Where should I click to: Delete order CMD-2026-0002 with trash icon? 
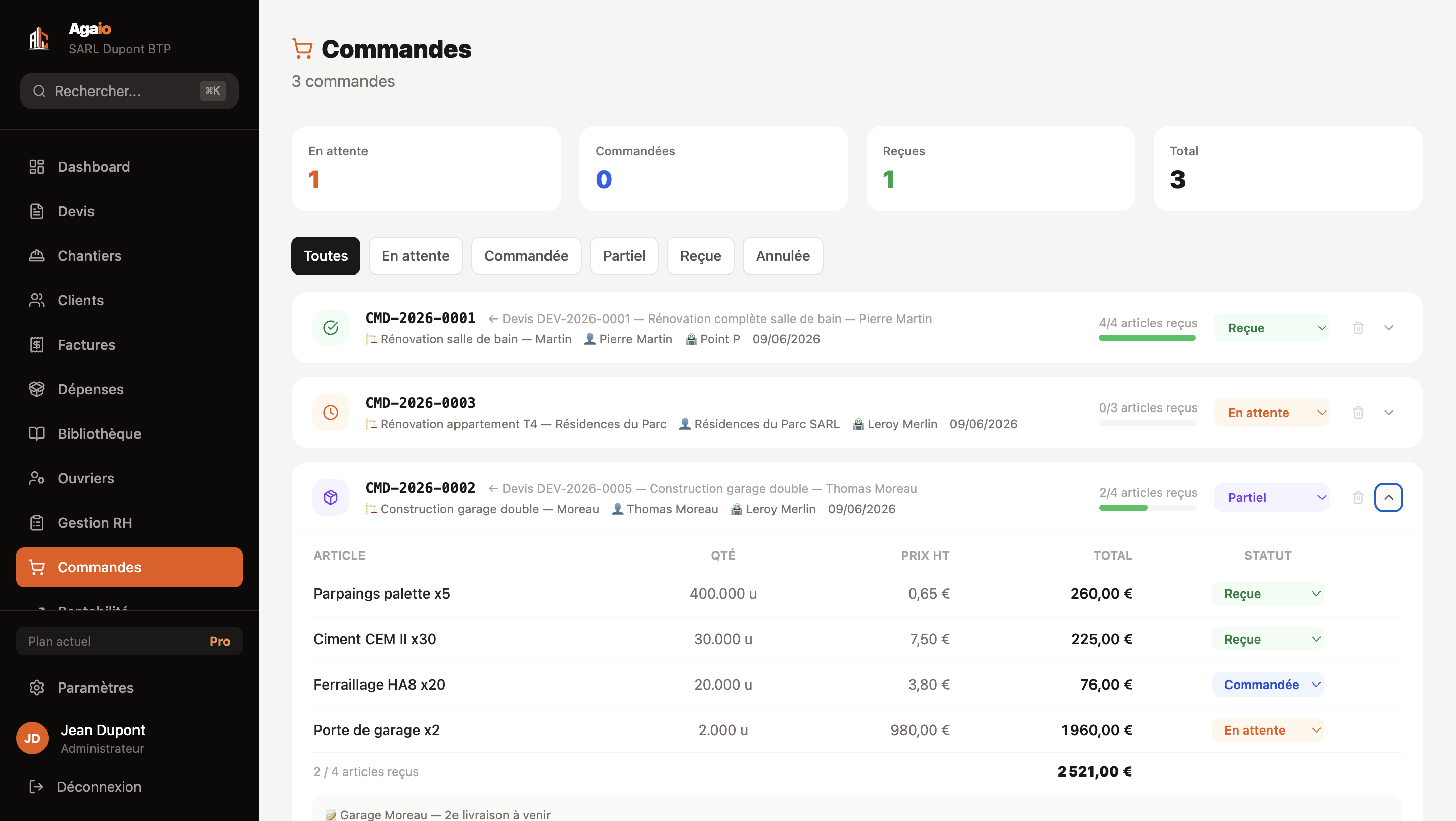[1358, 497]
